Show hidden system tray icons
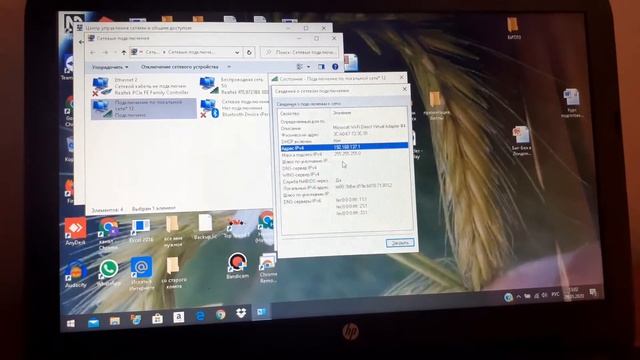 518,297
